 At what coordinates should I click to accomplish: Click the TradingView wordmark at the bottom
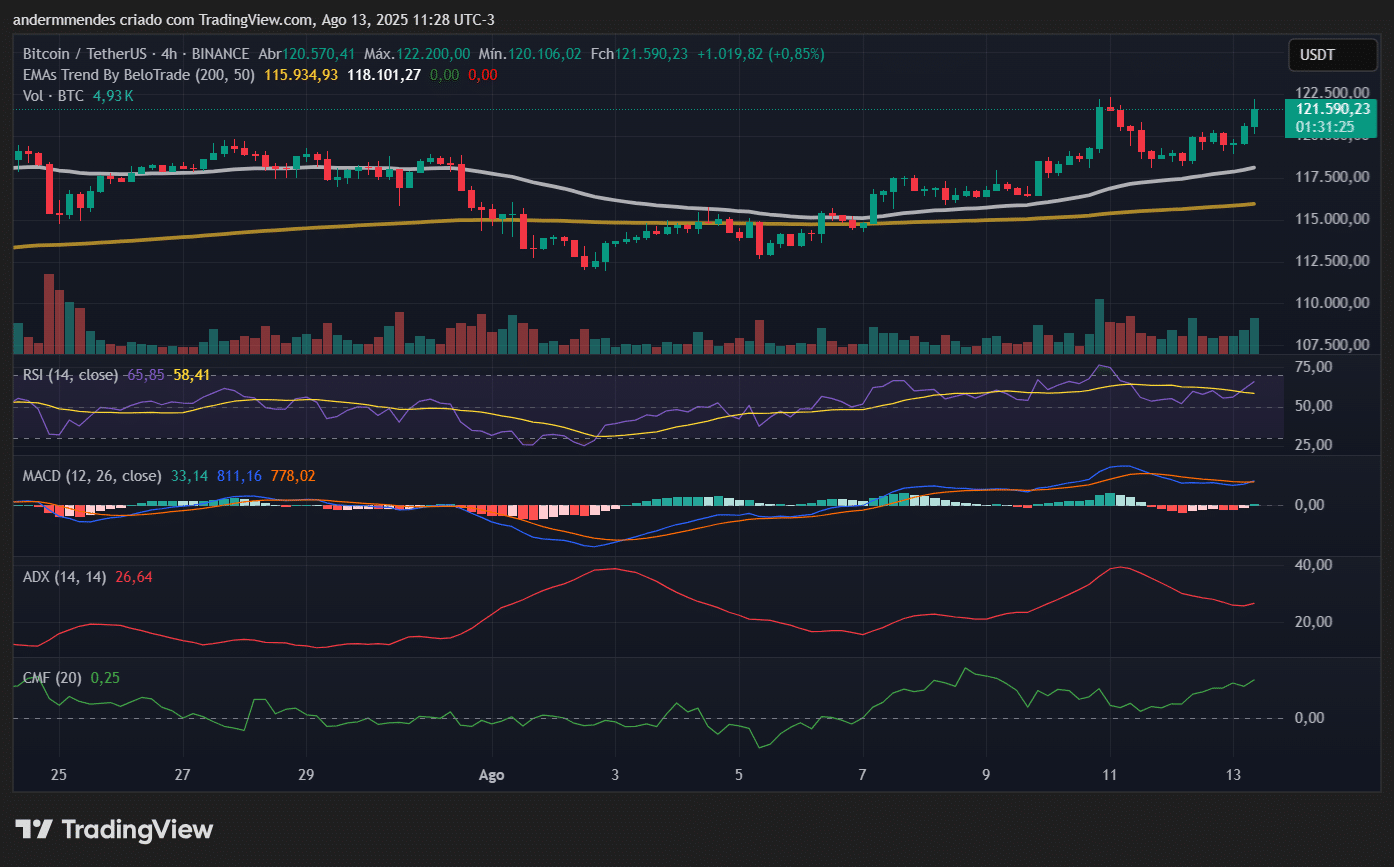pyautogui.click(x=138, y=828)
